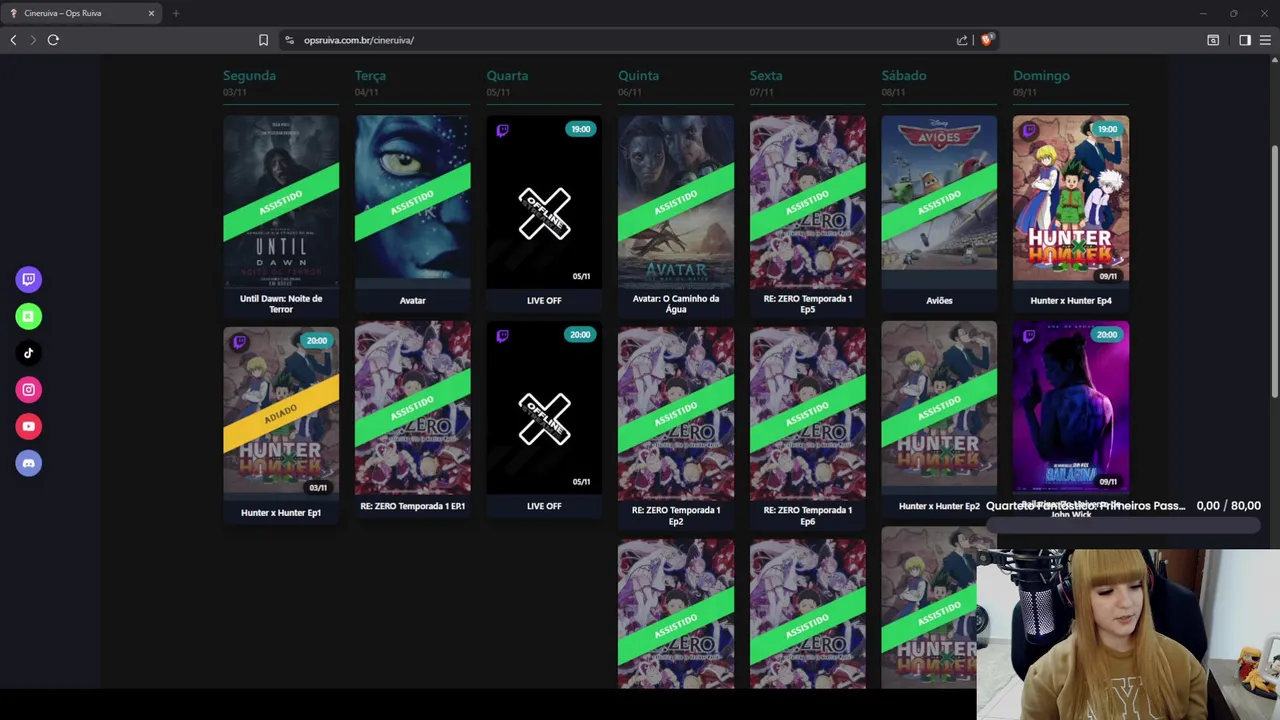Open Avatar: O Caminho da Água poster

point(676,202)
